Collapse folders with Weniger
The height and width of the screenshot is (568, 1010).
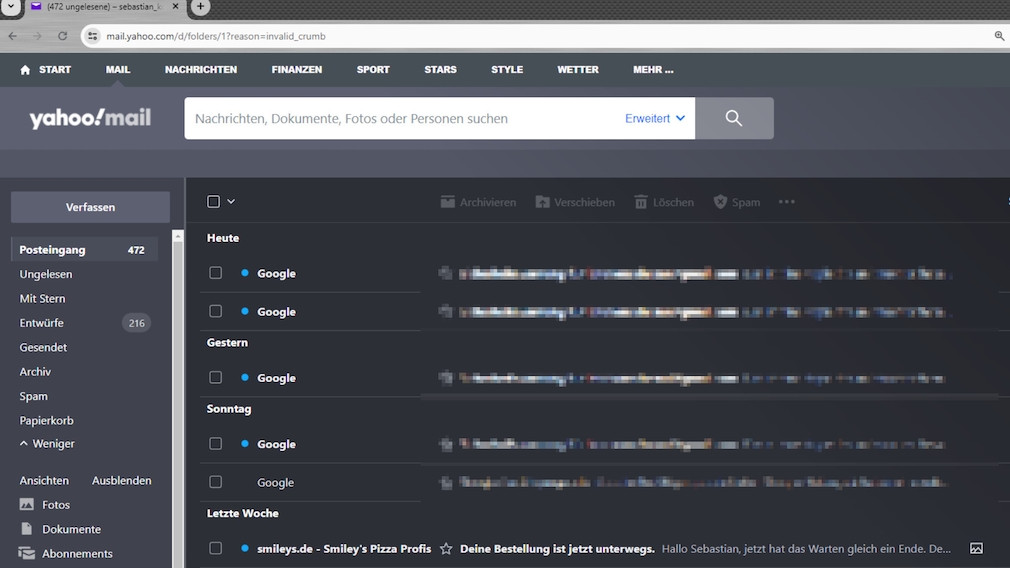pyautogui.click(x=47, y=444)
